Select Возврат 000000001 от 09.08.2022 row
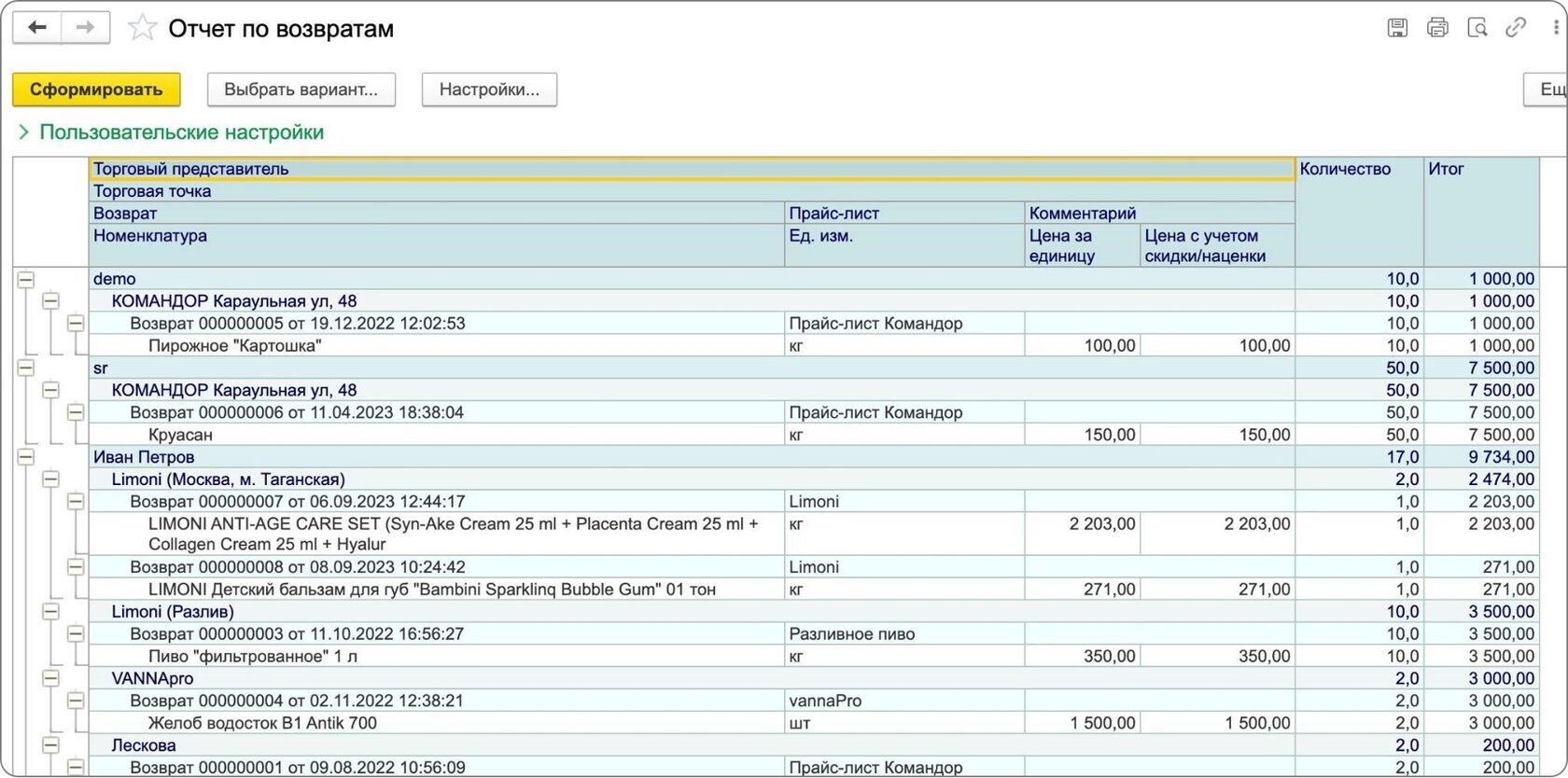Viewport: 1568px width, 778px height. (437, 768)
